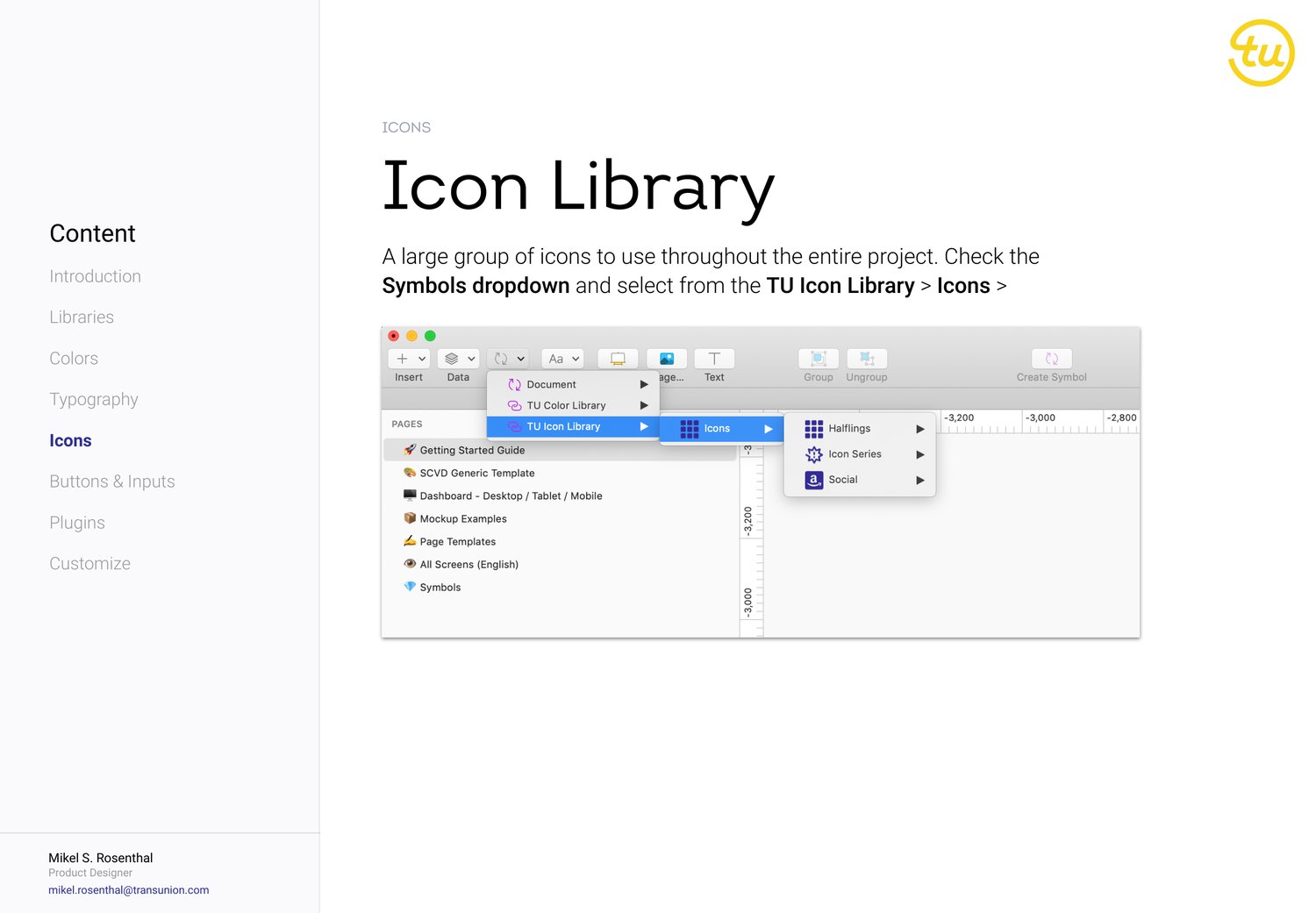Click the TU Color Library link icon

(515, 405)
